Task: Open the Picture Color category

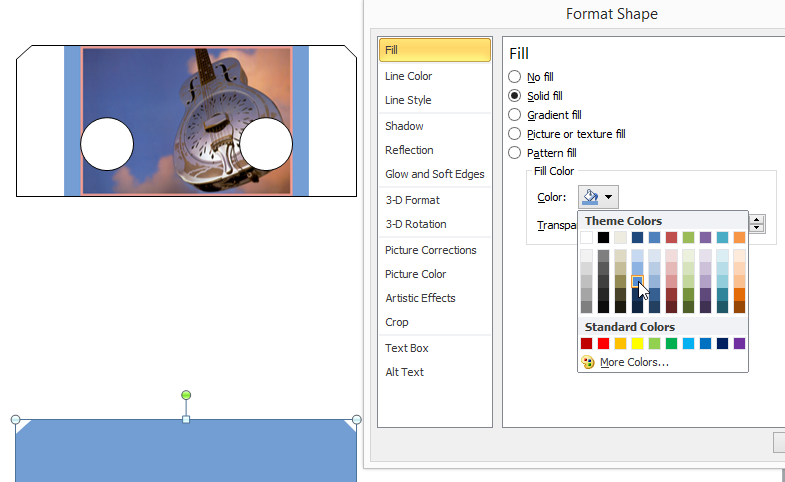Action: (x=435, y=274)
